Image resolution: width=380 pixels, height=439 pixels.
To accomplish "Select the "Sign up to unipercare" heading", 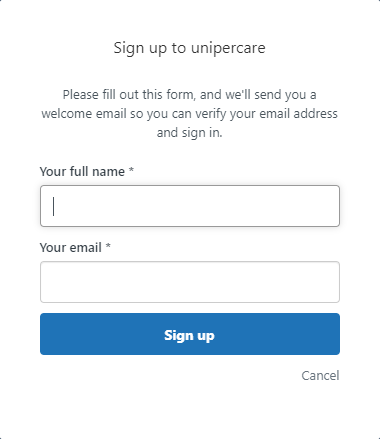I will click(190, 48).
